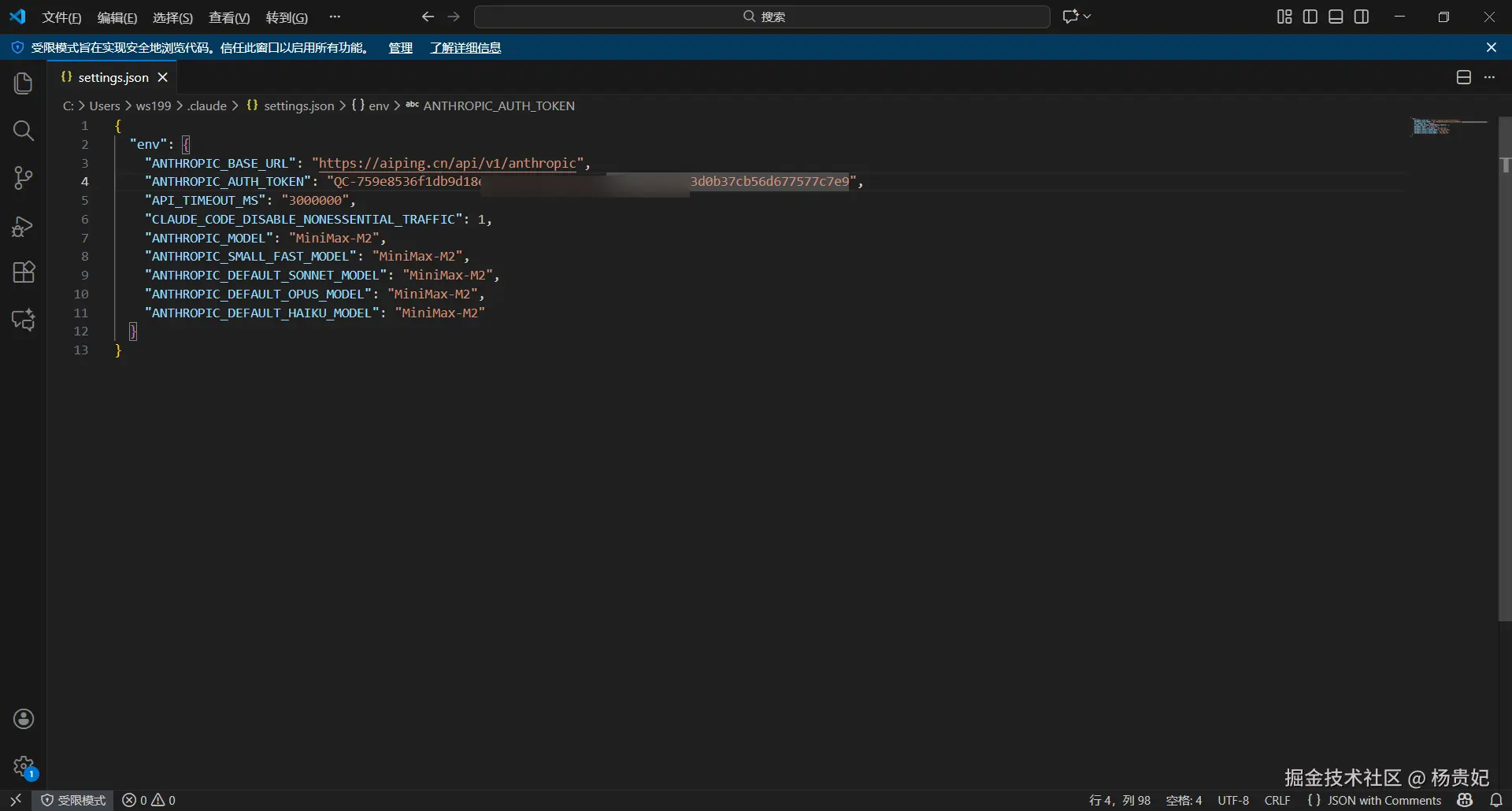The image size is (1512, 811).
Task: Open the Search view in activity bar
Action: [24, 131]
